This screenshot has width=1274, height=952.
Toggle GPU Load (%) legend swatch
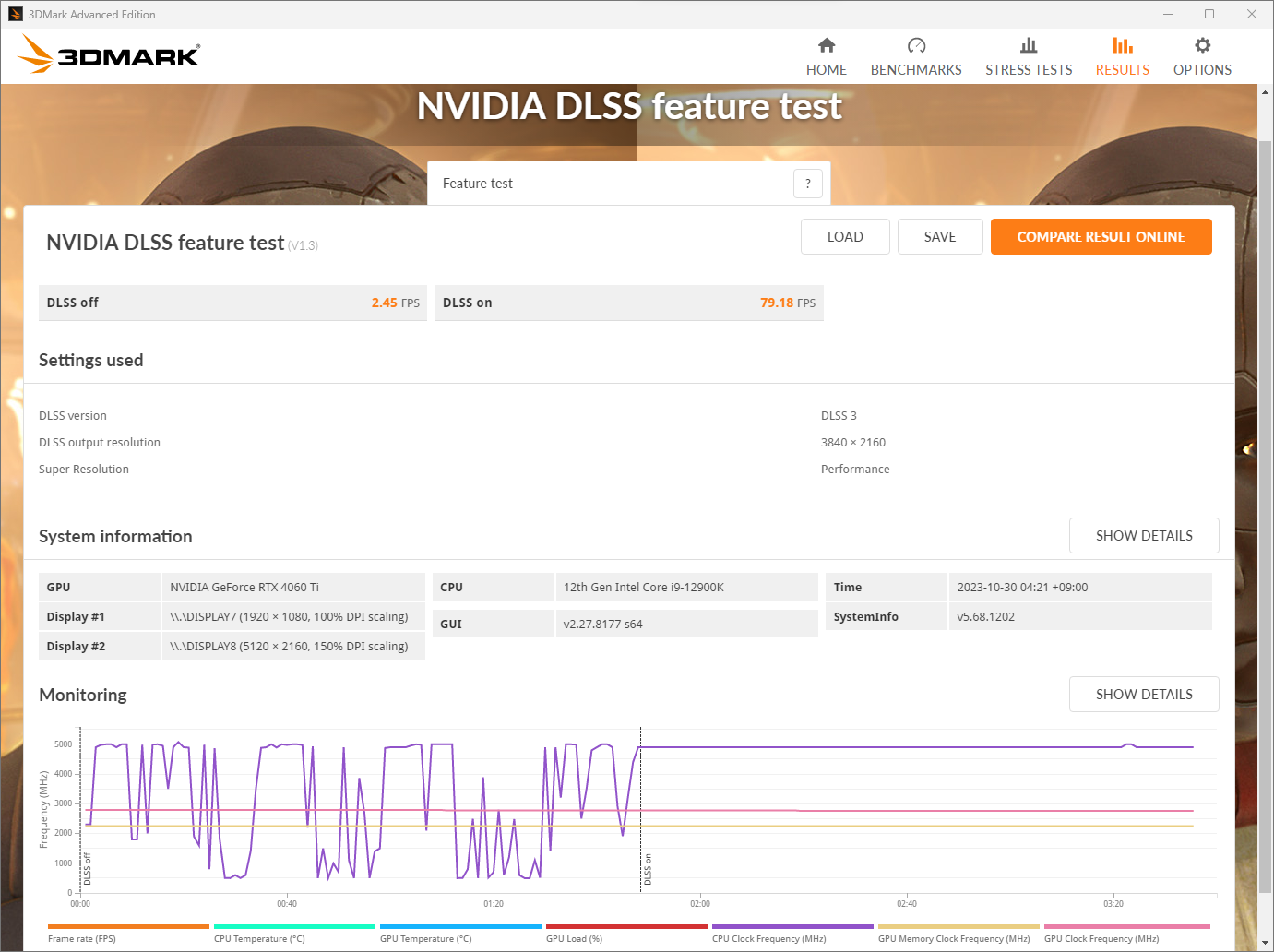(626, 926)
